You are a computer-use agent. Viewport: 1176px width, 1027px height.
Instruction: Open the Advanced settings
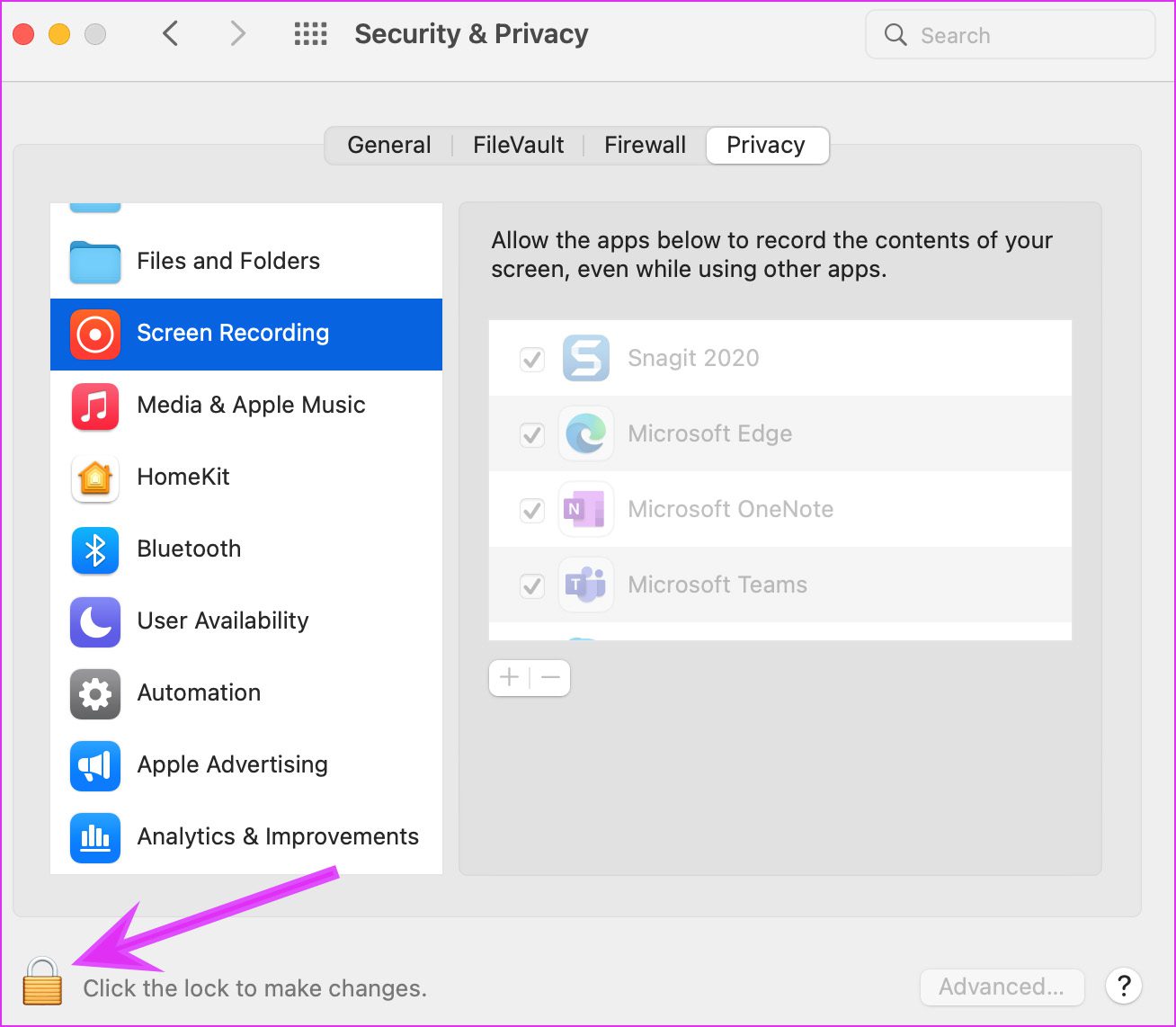point(1002,987)
